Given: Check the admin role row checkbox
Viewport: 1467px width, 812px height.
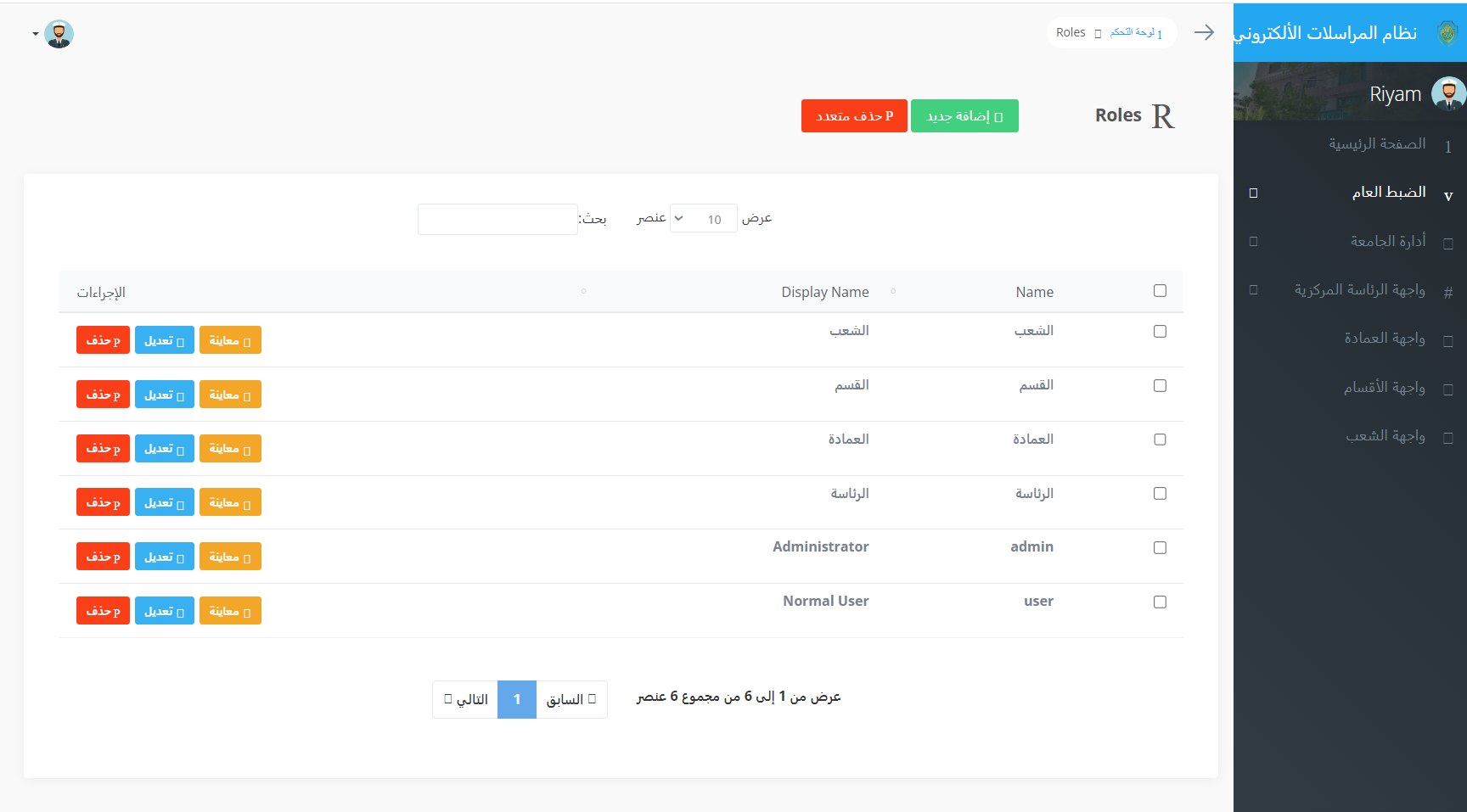Looking at the screenshot, I should (1160, 548).
